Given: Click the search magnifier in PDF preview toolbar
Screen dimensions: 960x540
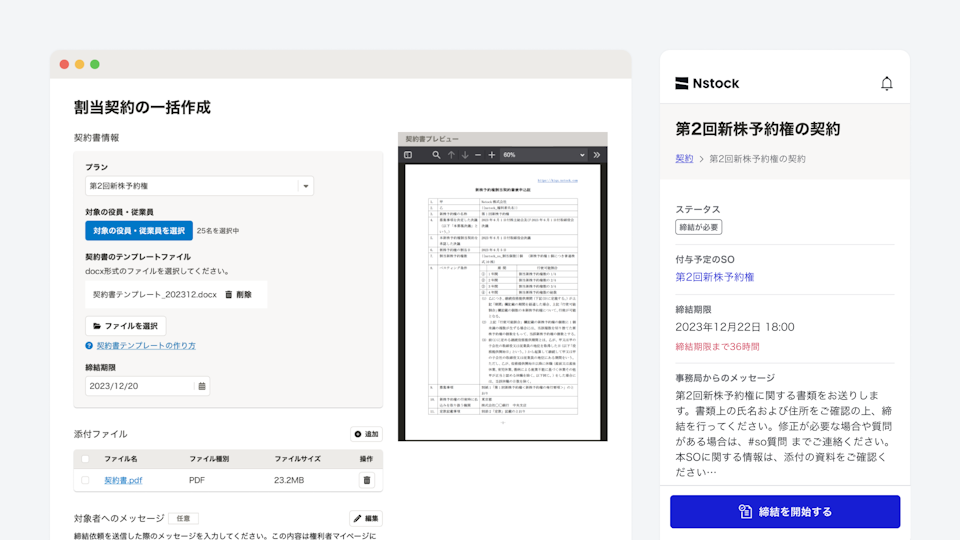Looking at the screenshot, I should pyautogui.click(x=436, y=155).
